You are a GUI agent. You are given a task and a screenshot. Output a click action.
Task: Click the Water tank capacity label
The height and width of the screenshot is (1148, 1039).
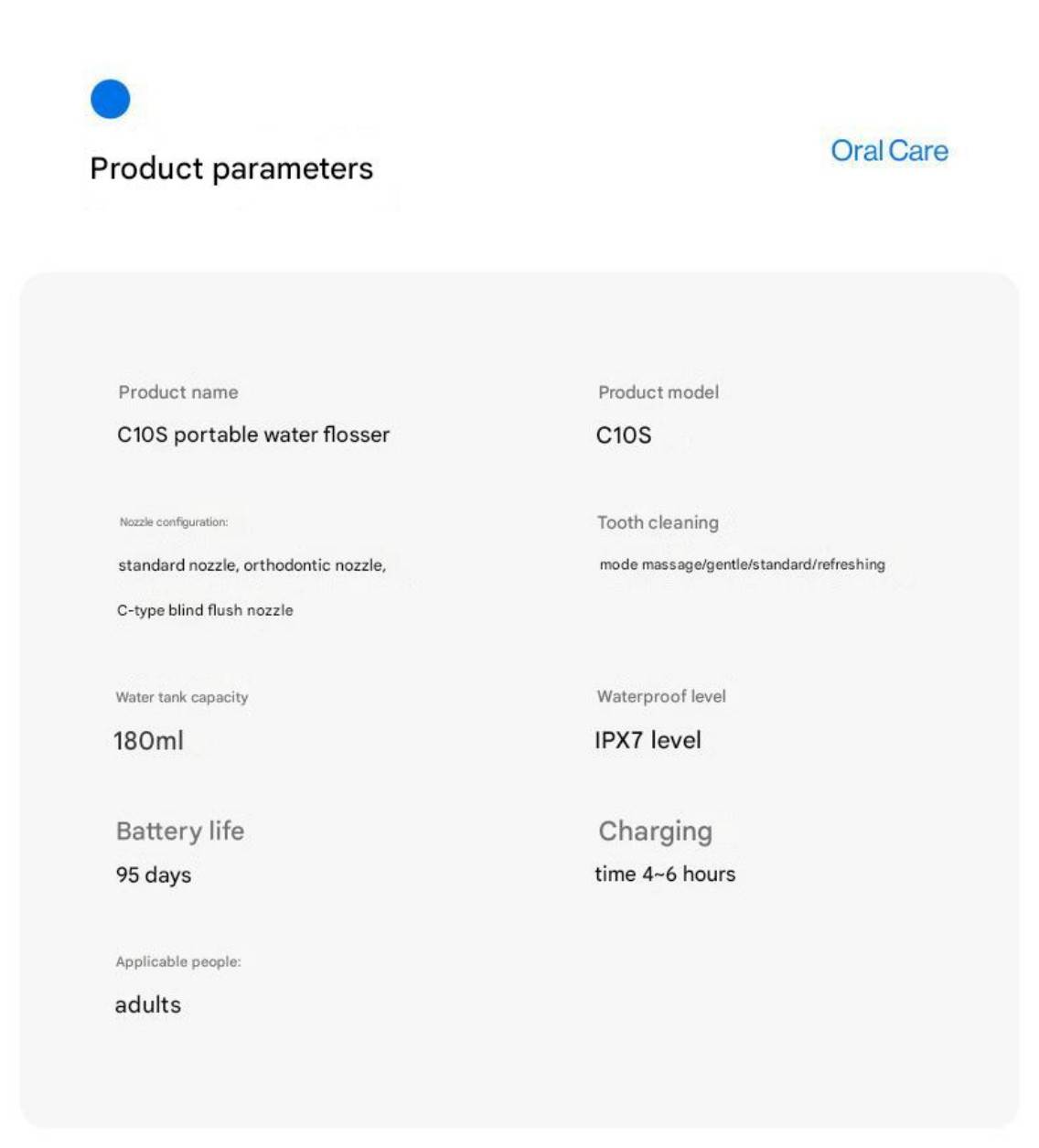click(x=182, y=697)
